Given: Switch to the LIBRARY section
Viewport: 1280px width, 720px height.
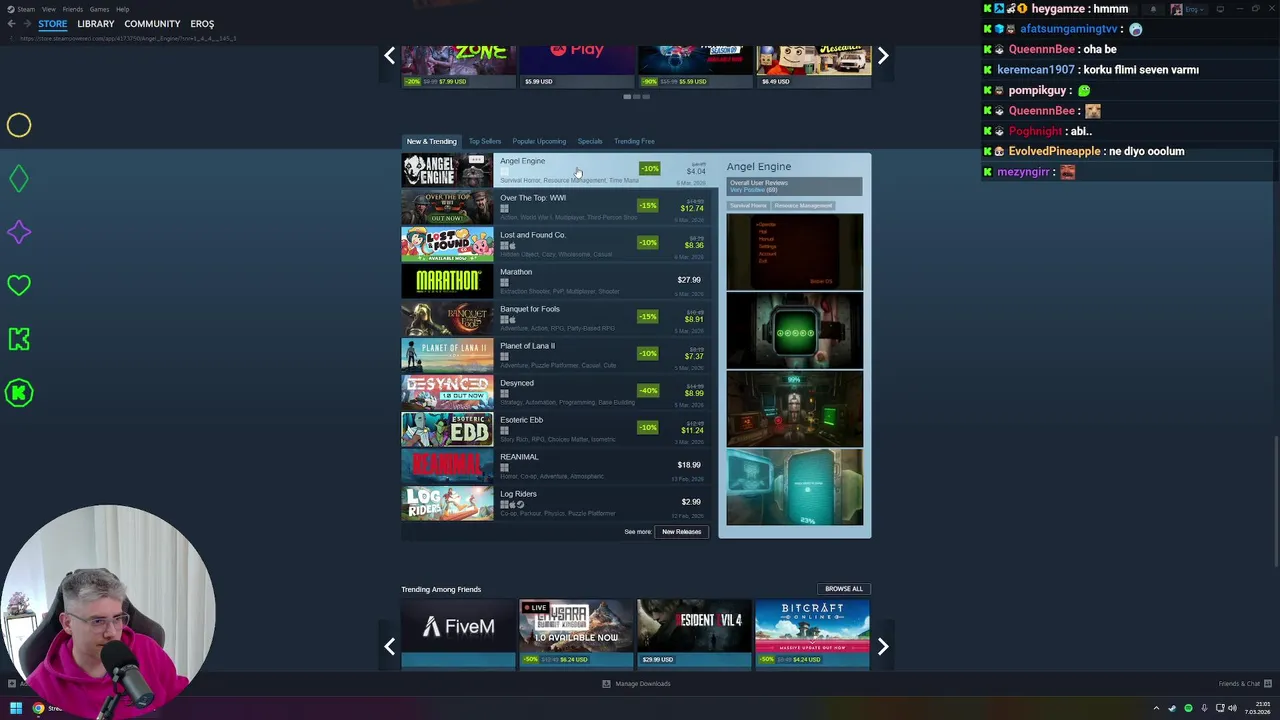Looking at the screenshot, I should (x=96, y=24).
